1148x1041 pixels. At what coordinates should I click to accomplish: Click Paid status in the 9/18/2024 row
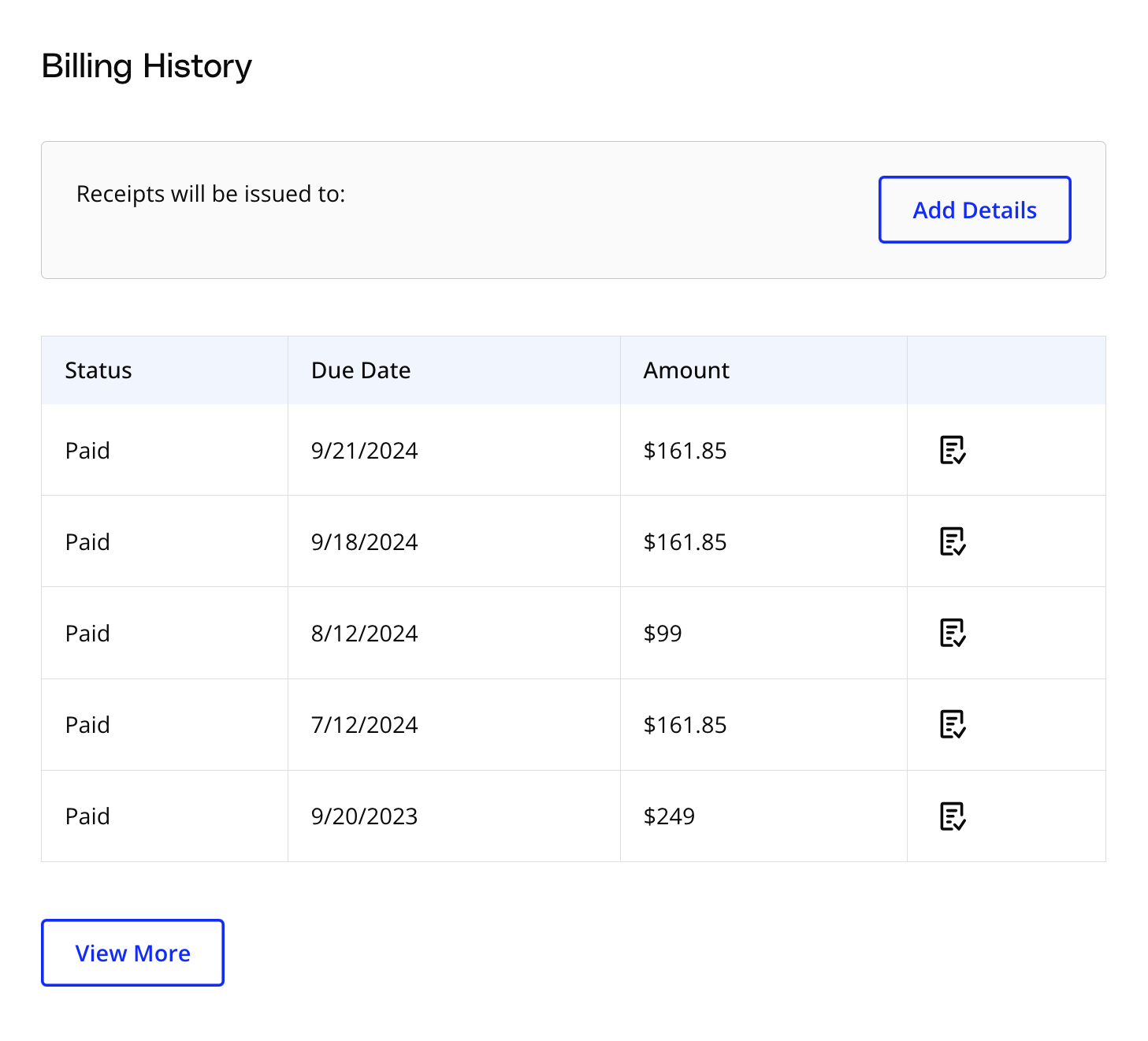pos(87,542)
